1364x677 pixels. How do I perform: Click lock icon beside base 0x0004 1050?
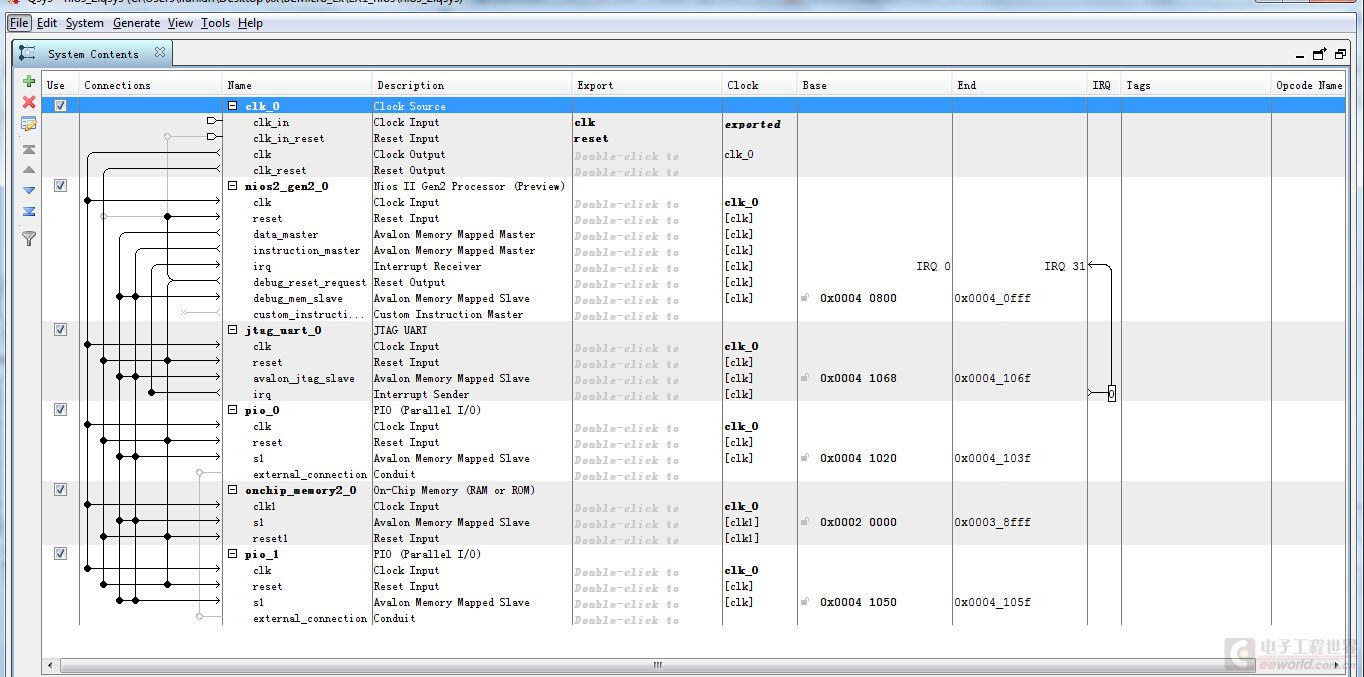tap(805, 602)
